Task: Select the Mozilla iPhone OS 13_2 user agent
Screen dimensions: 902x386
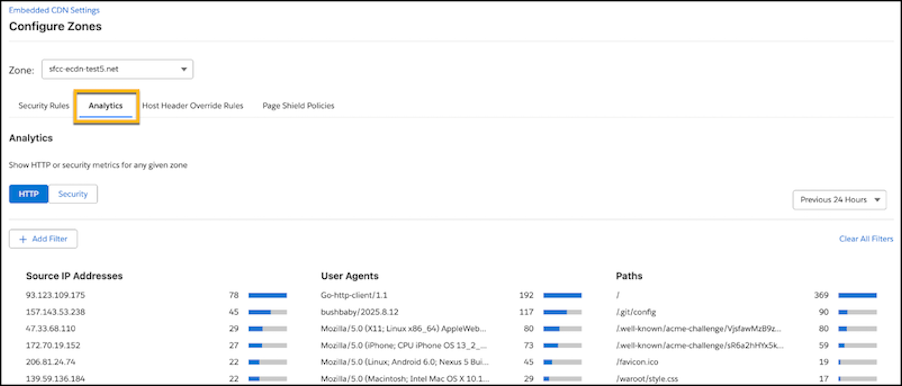Action: coord(404,345)
